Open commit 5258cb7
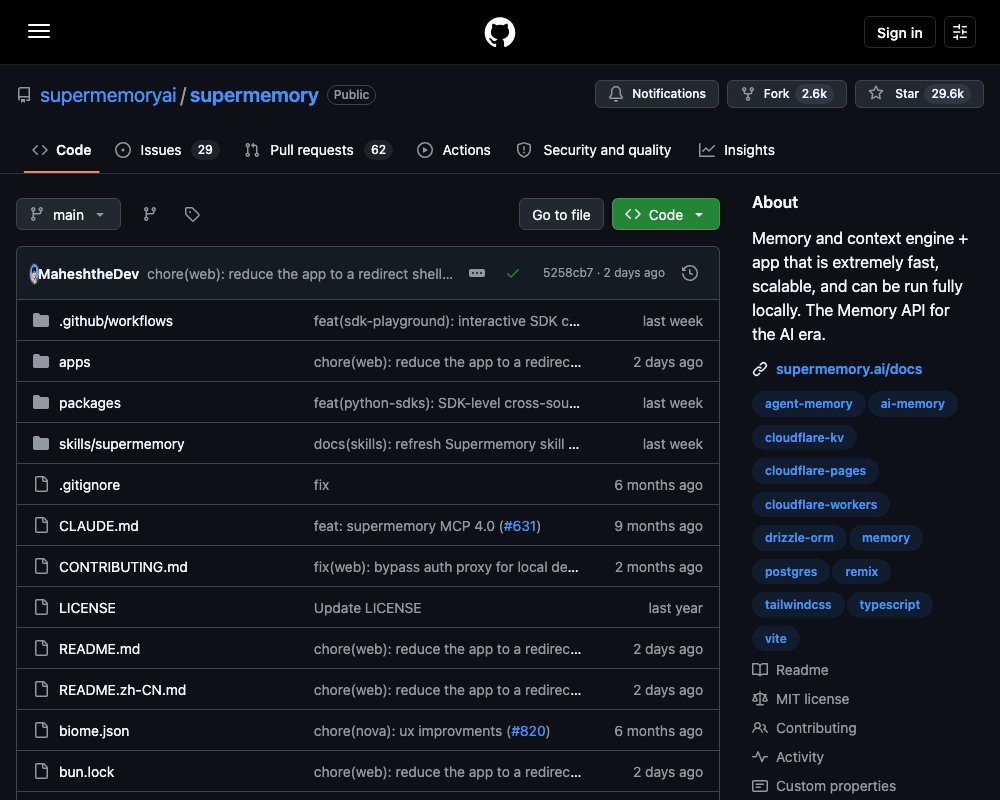Image resolution: width=1000 pixels, height=800 pixels. click(x=568, y=273)
